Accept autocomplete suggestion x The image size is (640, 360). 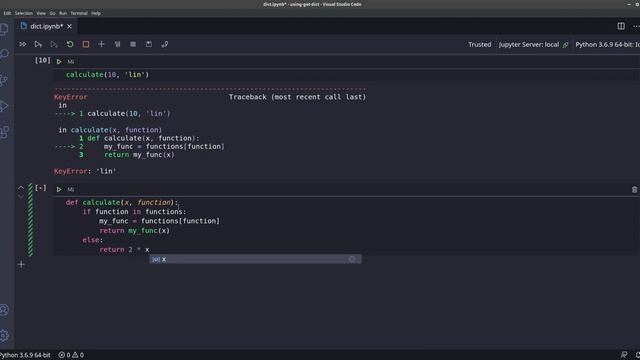click(255, 259)
